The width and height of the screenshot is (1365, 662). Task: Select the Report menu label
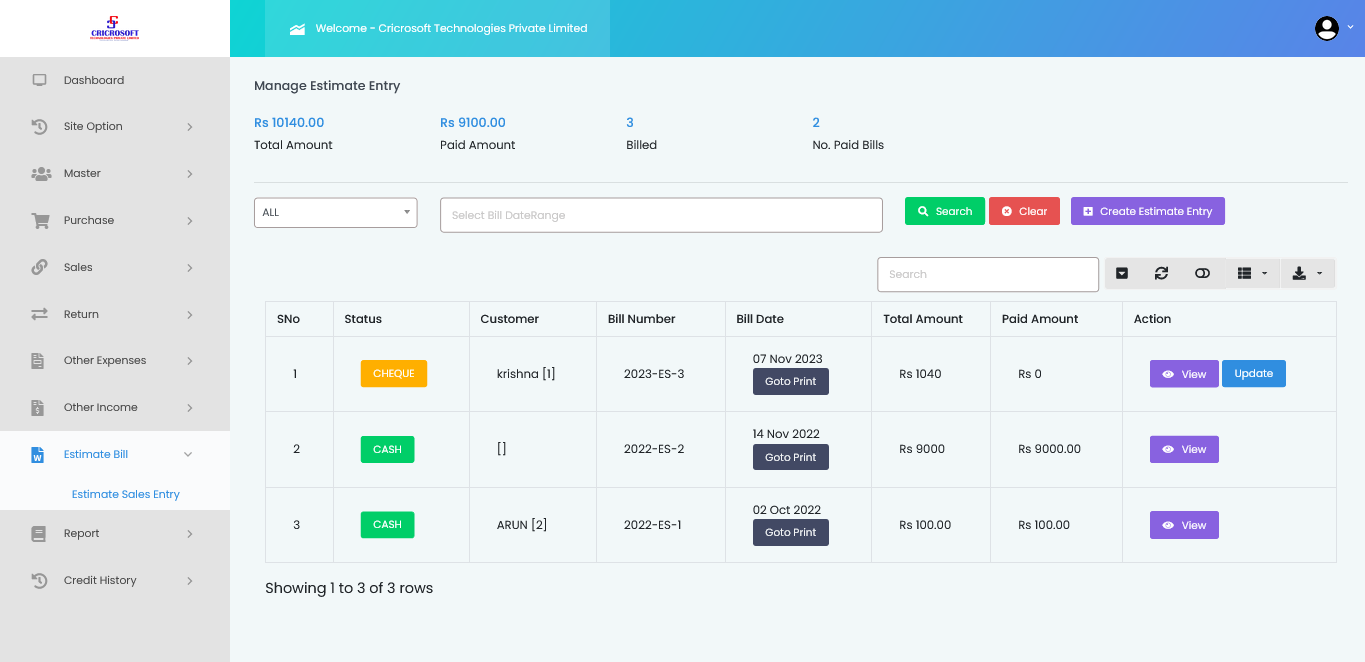click(x=81, y=533)
